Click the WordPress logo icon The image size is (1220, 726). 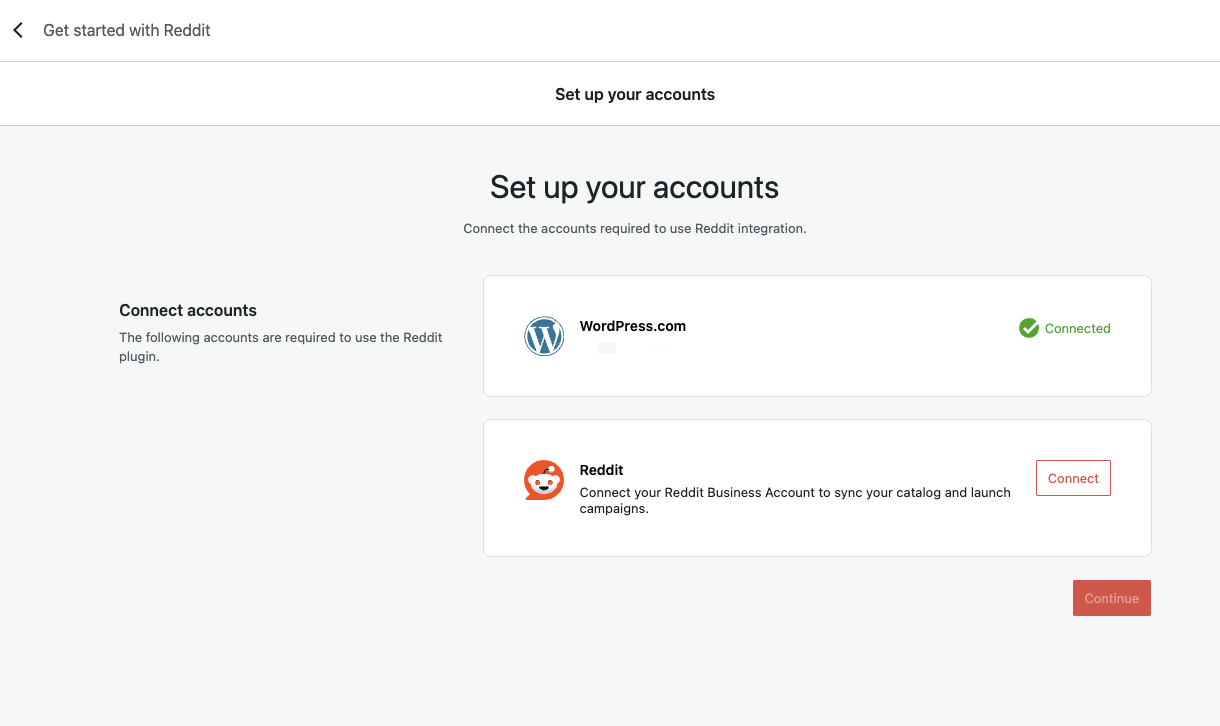(x=544, y=336)
